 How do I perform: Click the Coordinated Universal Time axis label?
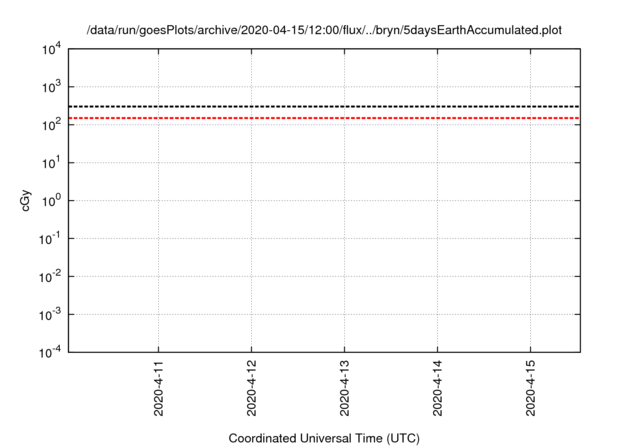324,438
